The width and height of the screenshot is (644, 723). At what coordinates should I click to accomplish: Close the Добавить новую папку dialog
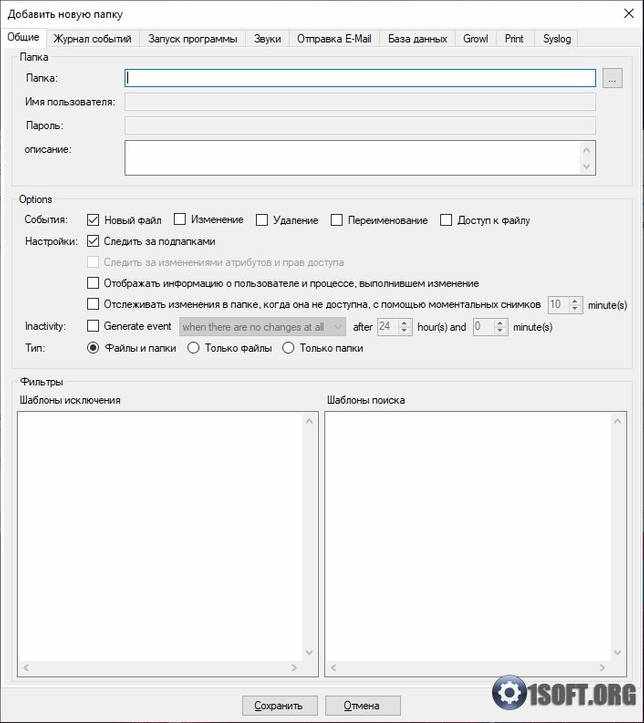[629, 14]
